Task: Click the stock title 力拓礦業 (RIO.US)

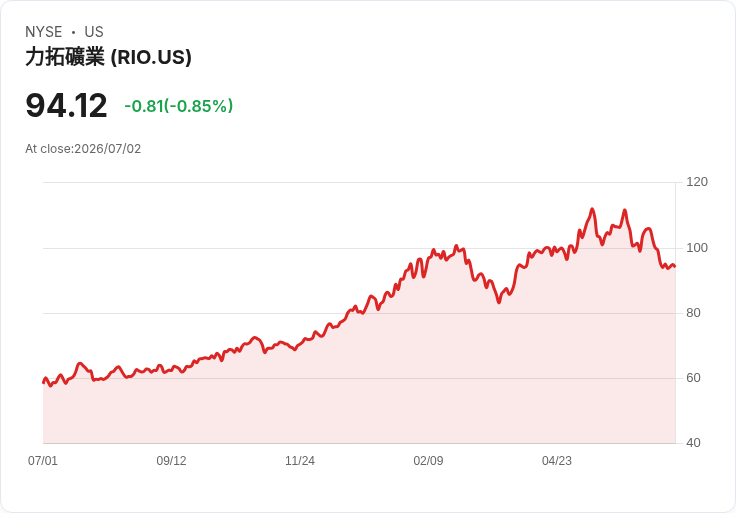Action: 108,57
